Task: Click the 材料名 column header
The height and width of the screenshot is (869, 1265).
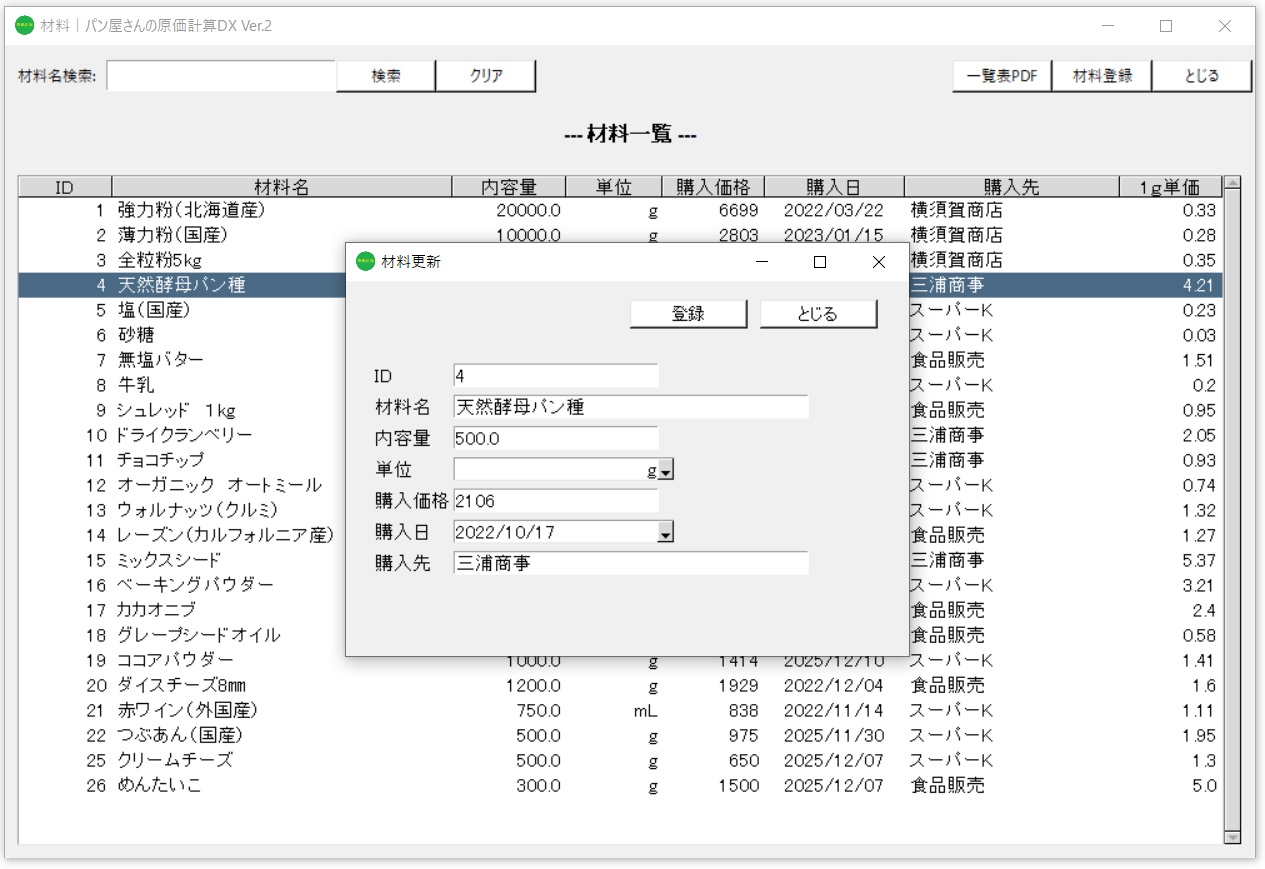Action: (x=283, y=186)
